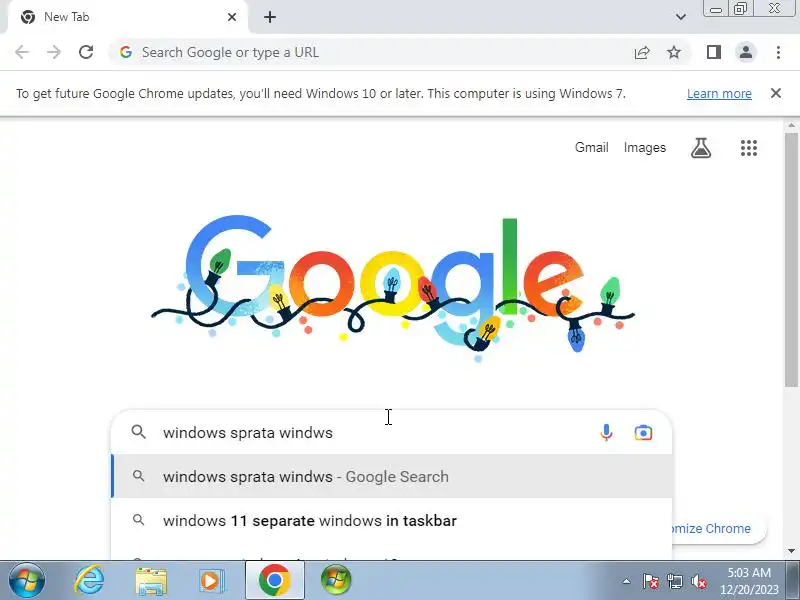Open the profile avatar icon
Screen dimensions: 800x600
pos(746,52)
